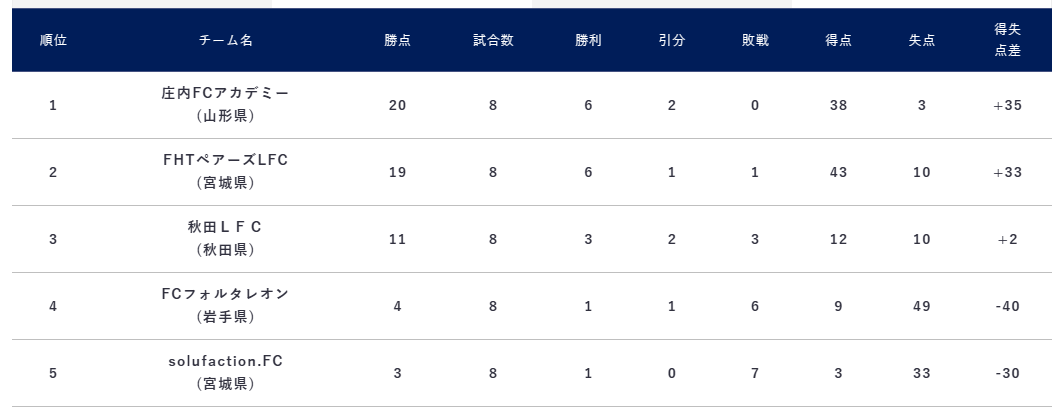This screenshot has width=1059, height=416.
Task: Click the 試合数 column header
Action: [493, 41]
